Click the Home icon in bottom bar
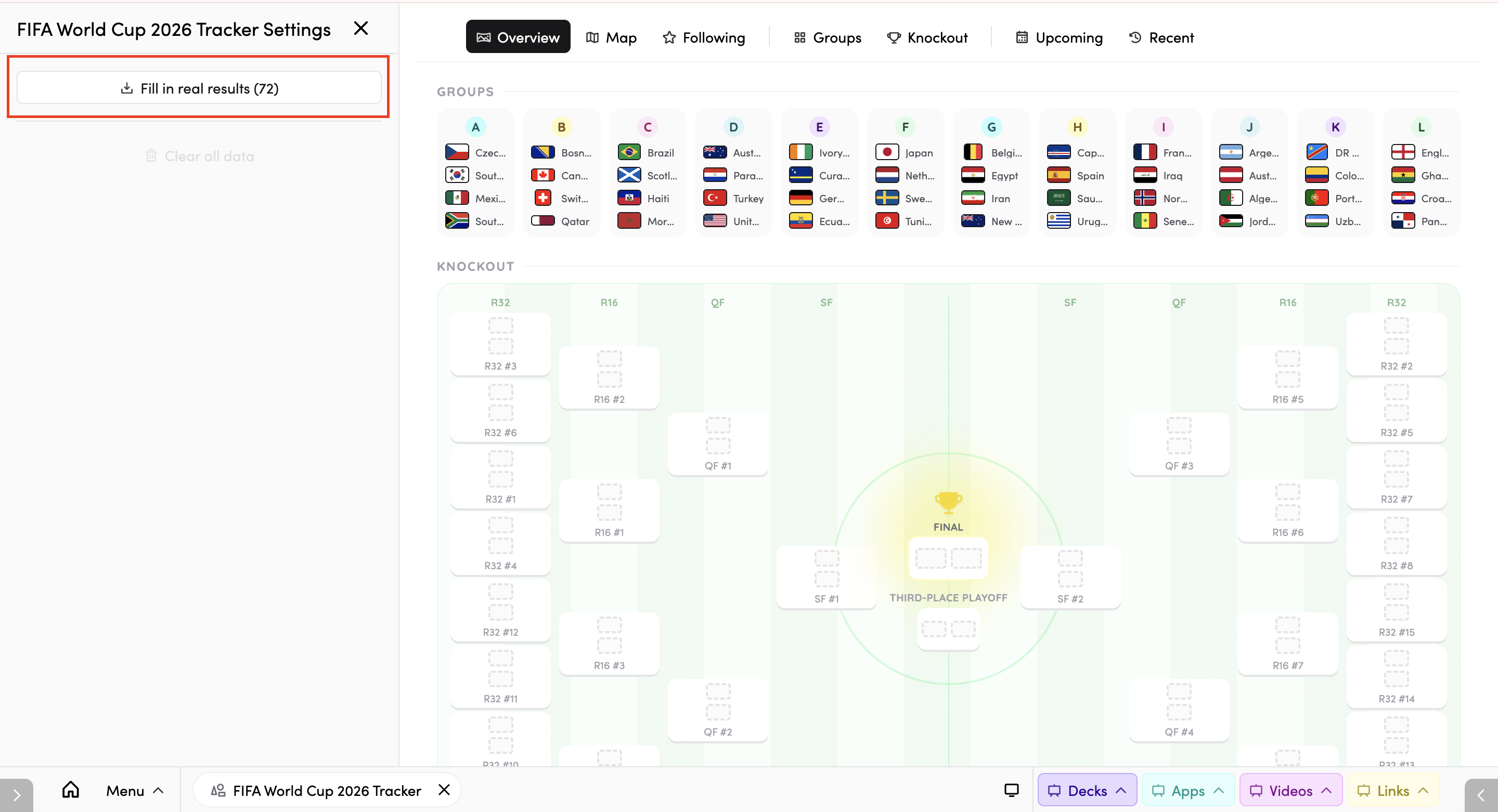This screenshot has height=812, width=1498. pyautogui.click(x=70, y=790)
